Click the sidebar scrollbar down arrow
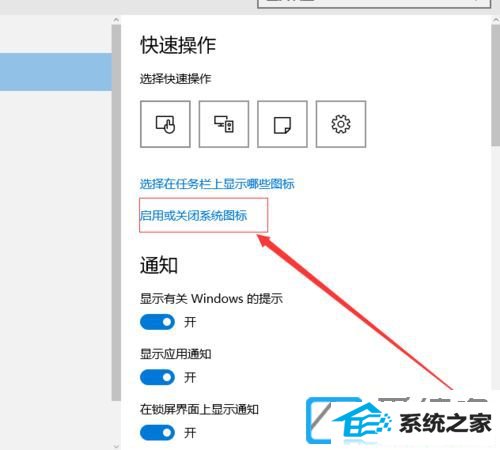 pyautogui.click(x=116, y=446)
